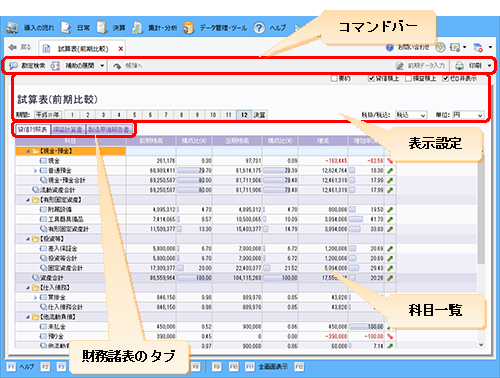Screen dimensions: 500x378
Task: Switch to the 損益計算書 tab
Action: click(68, 129)
